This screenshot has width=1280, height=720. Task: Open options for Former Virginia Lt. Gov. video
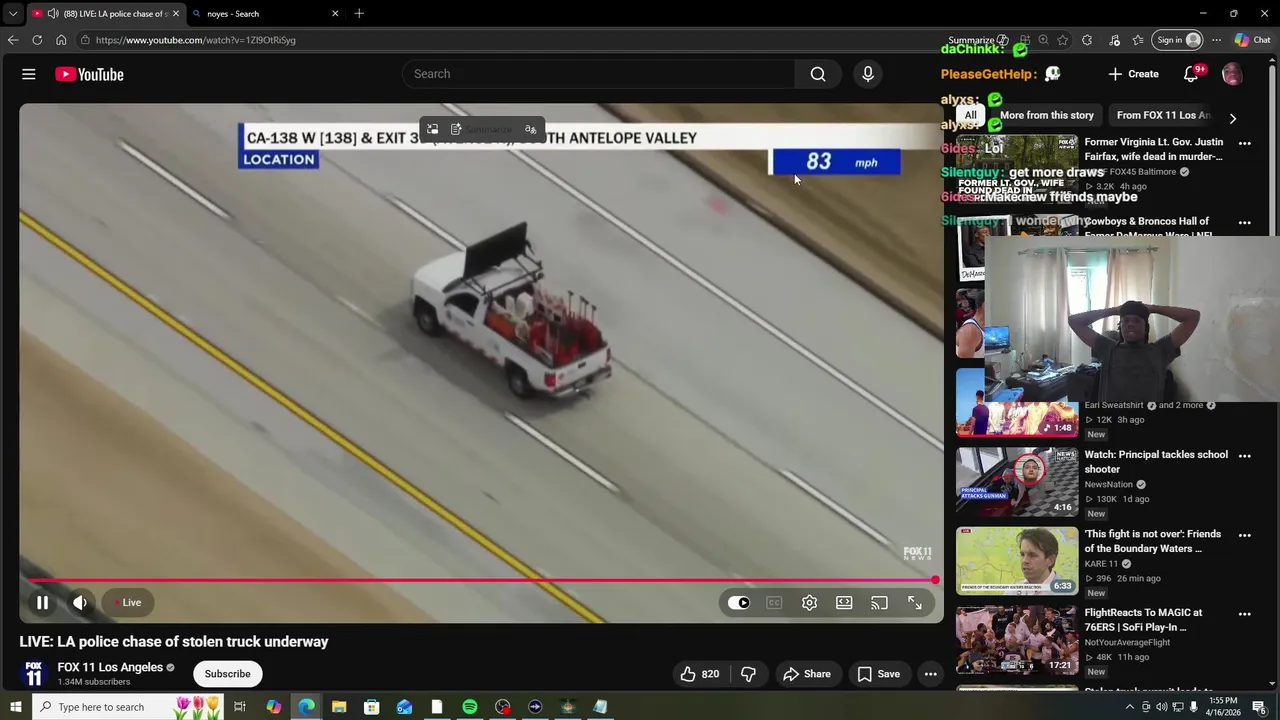pyautogui.click(x=1244, y=143)
